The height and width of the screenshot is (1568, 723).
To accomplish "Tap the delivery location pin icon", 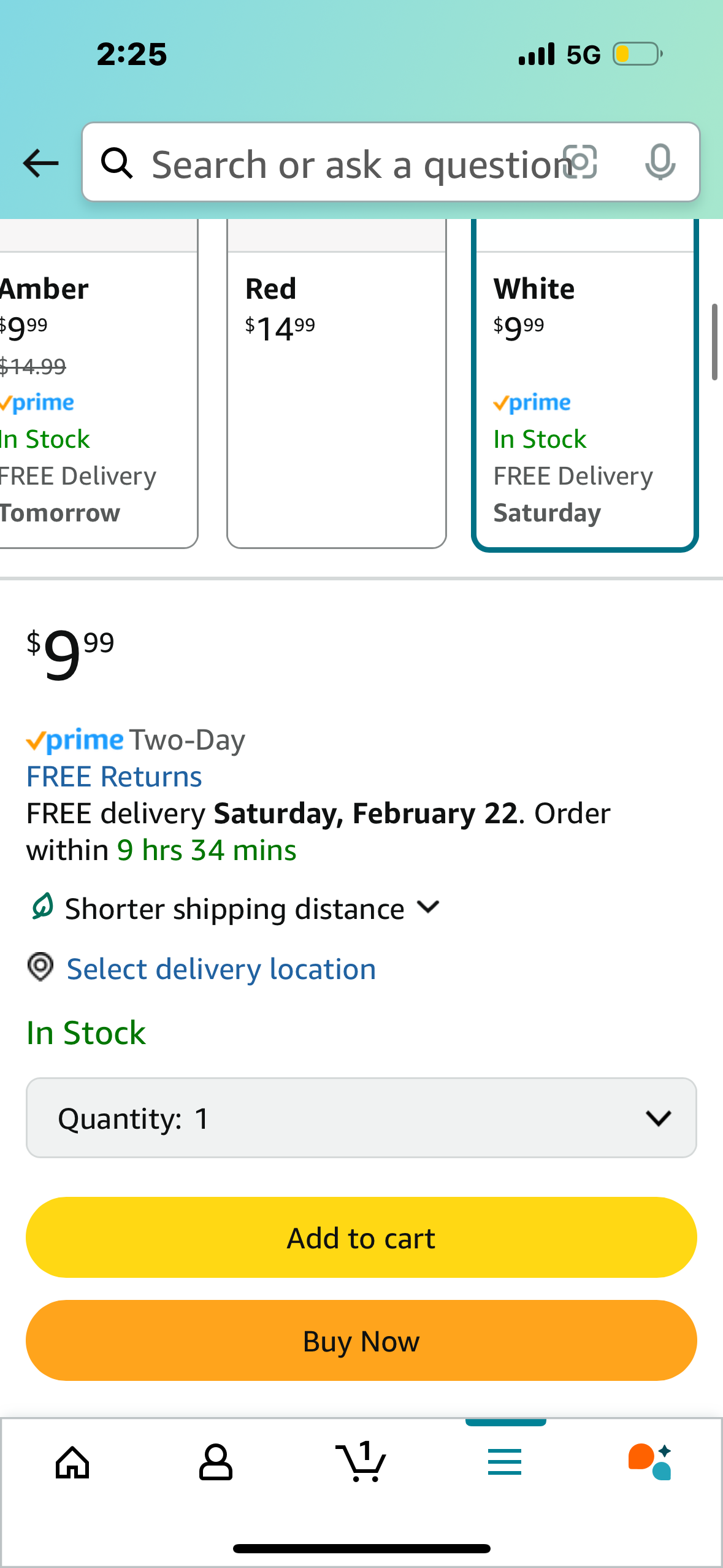I will 40,967.
